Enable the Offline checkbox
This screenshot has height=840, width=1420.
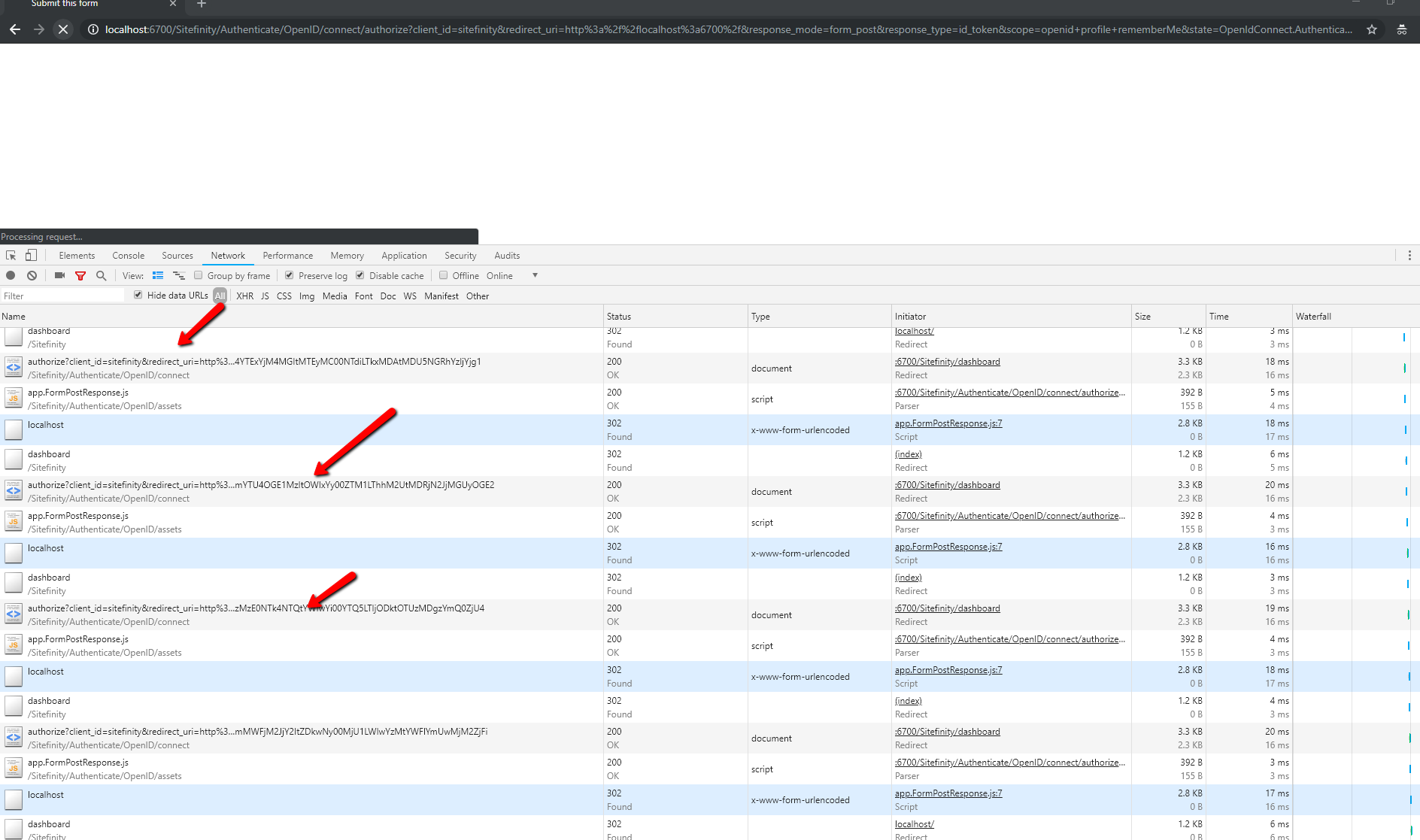point(444,276)
